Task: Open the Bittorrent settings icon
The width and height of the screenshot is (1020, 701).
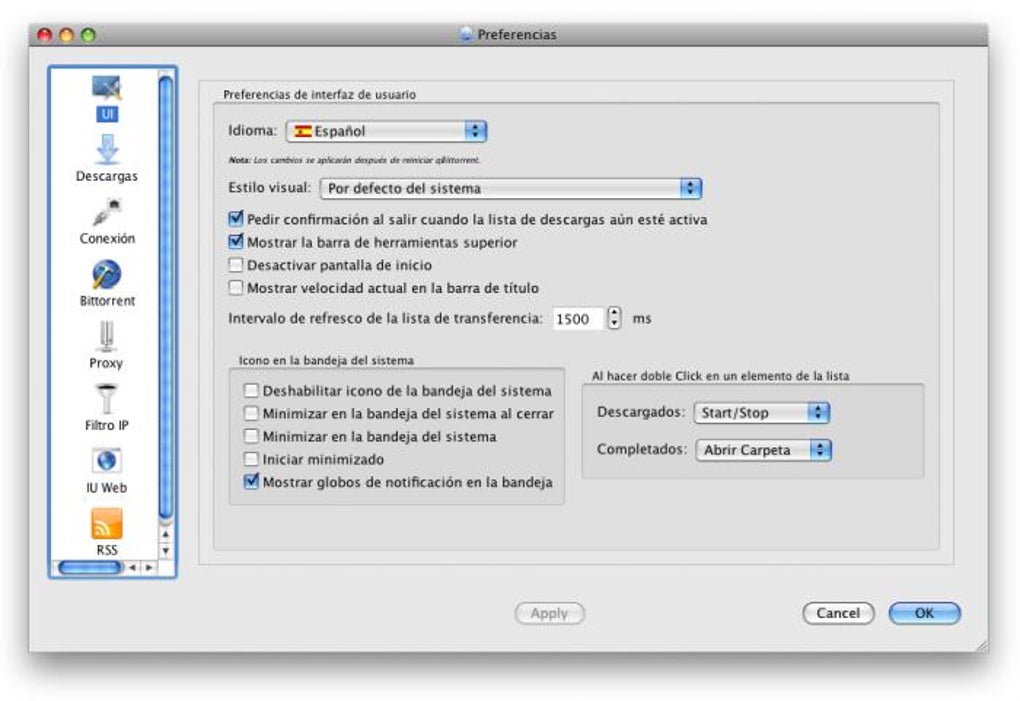Action: tap(107, 274)
